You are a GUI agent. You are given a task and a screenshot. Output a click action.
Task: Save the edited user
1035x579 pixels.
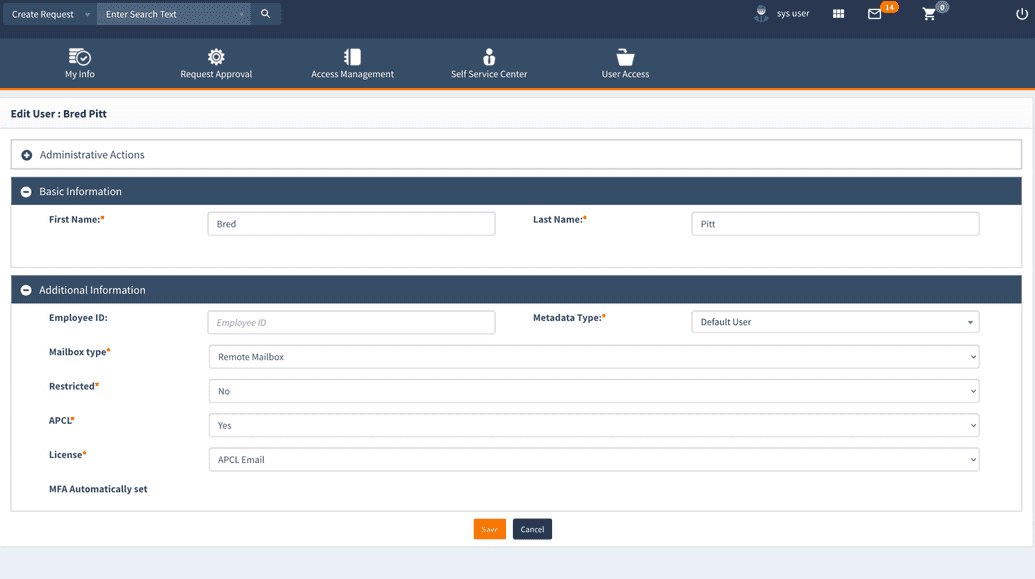(489, 529)
